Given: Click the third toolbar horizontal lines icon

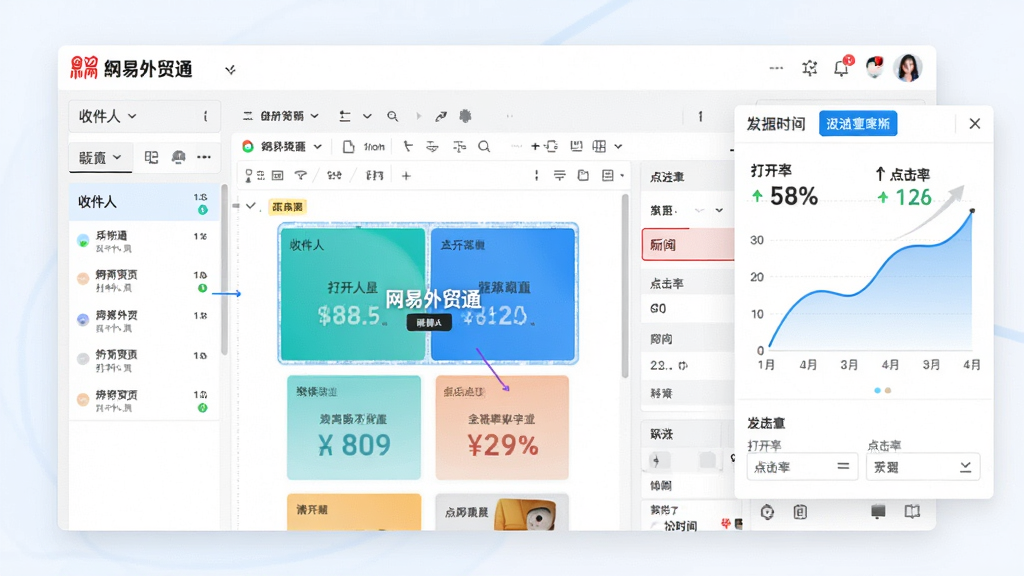Looking at the screenshot, I should coord(560,175).
